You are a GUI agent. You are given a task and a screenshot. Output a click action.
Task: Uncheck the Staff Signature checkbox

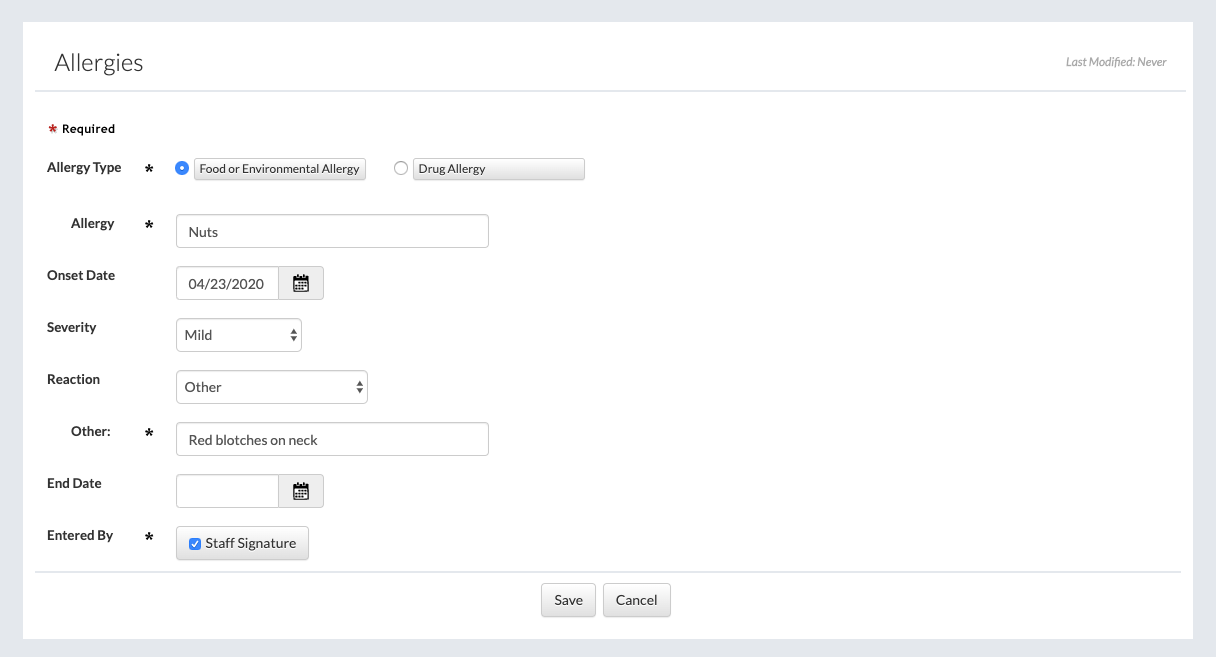click(195, 544)
